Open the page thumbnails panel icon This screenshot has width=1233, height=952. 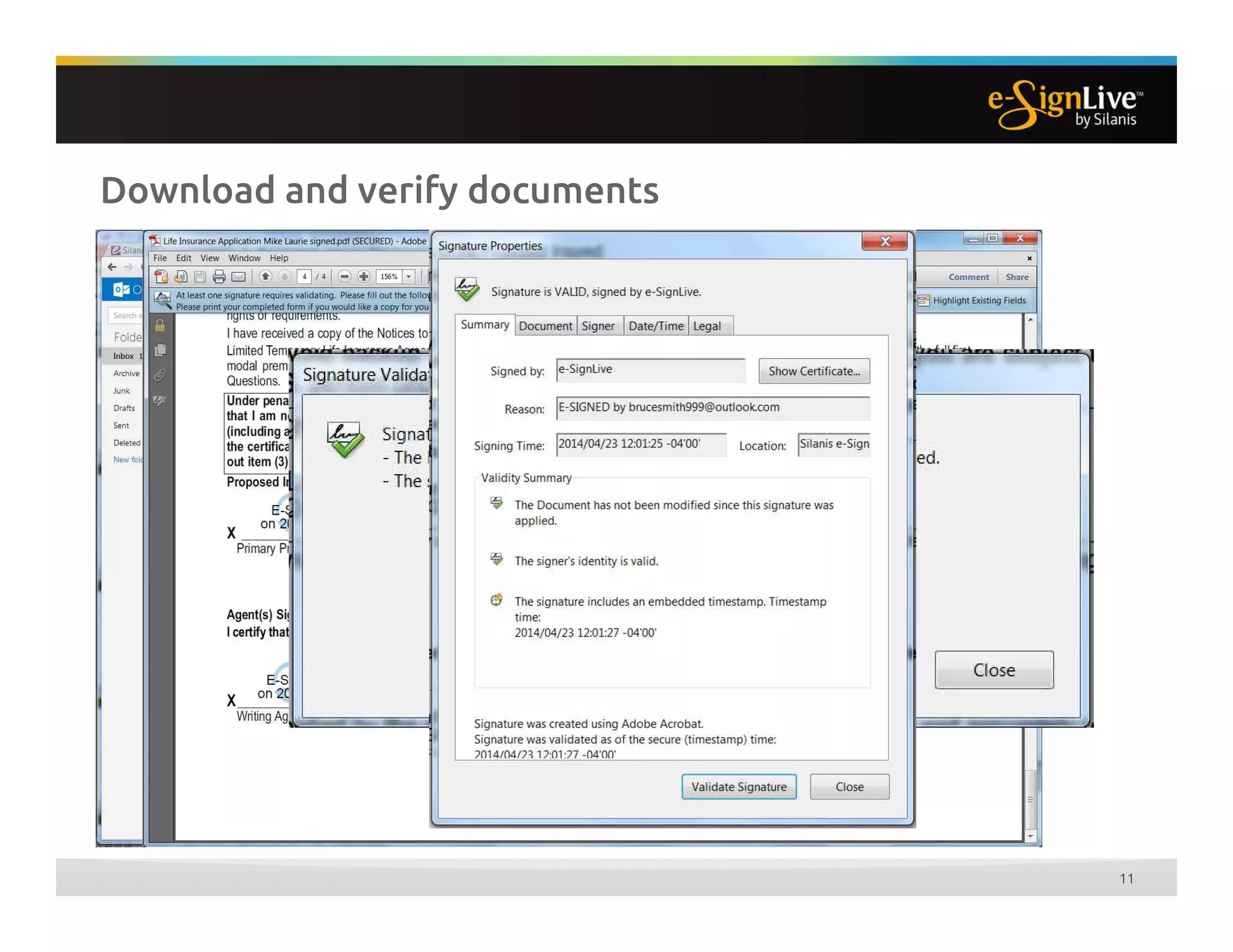(x=160, y=350)
